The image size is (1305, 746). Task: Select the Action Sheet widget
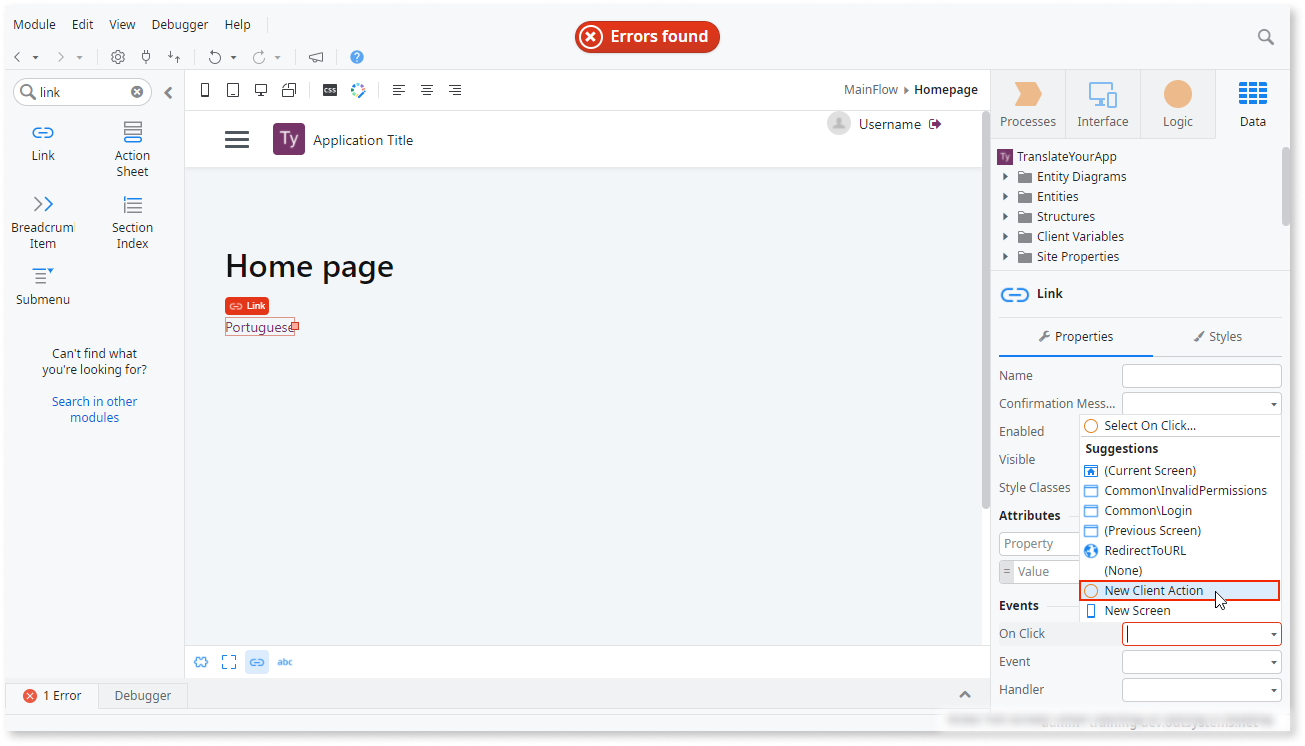tap(131, 147)
